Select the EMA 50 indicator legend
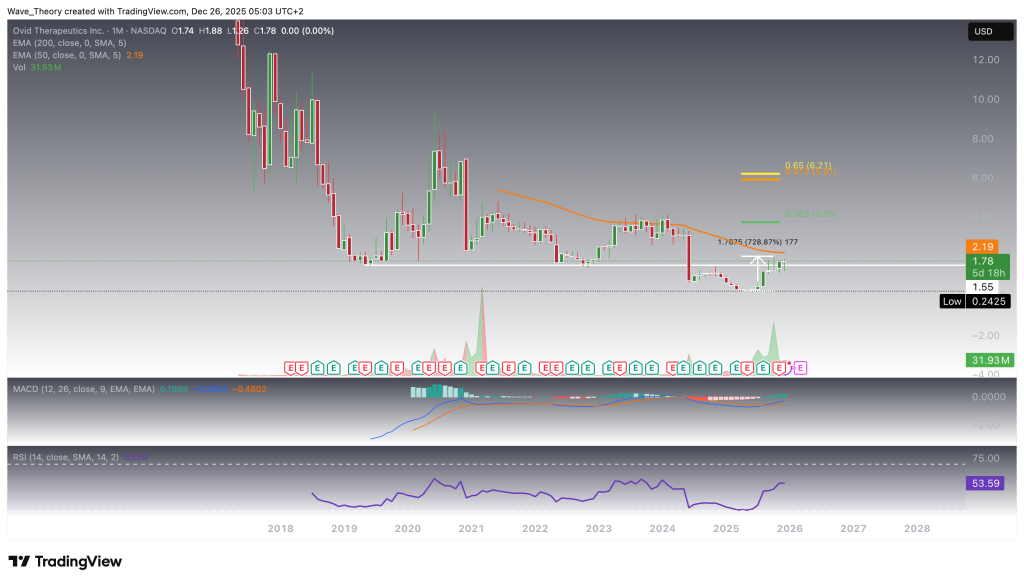 (64, 58)
